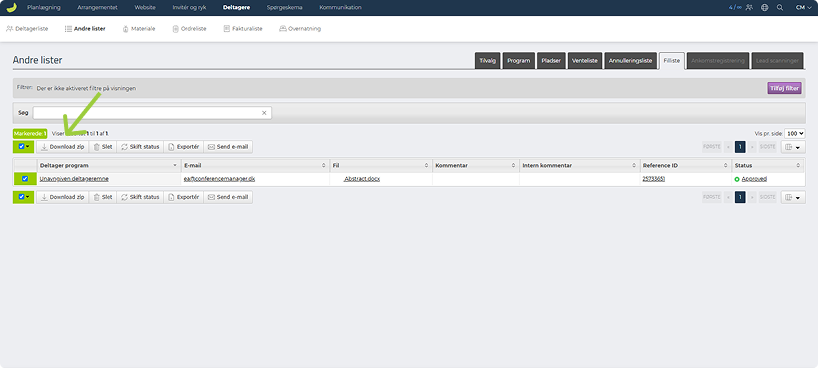Image resolution: width=818 pixels, height=368 pixels.
Task: Open the Kommunikation menu
Action: point(340,7)
